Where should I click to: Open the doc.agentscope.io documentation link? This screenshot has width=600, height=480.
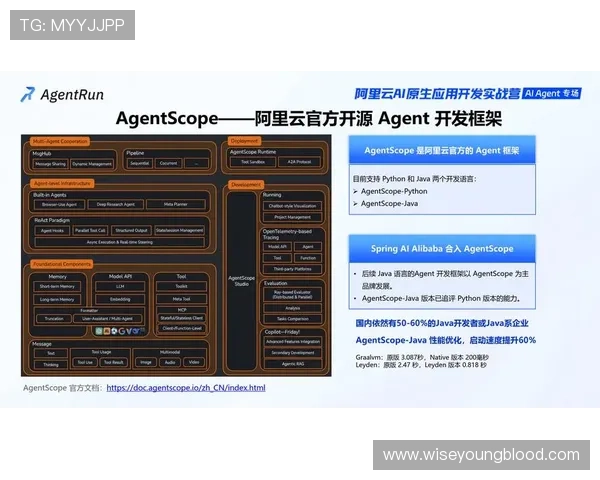coord(186,388)
